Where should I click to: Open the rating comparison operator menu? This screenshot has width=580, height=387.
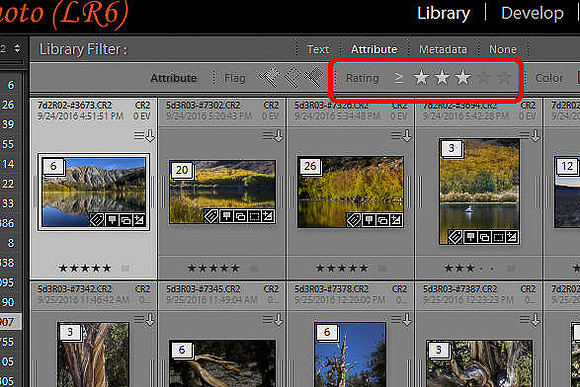coord(398,78)
